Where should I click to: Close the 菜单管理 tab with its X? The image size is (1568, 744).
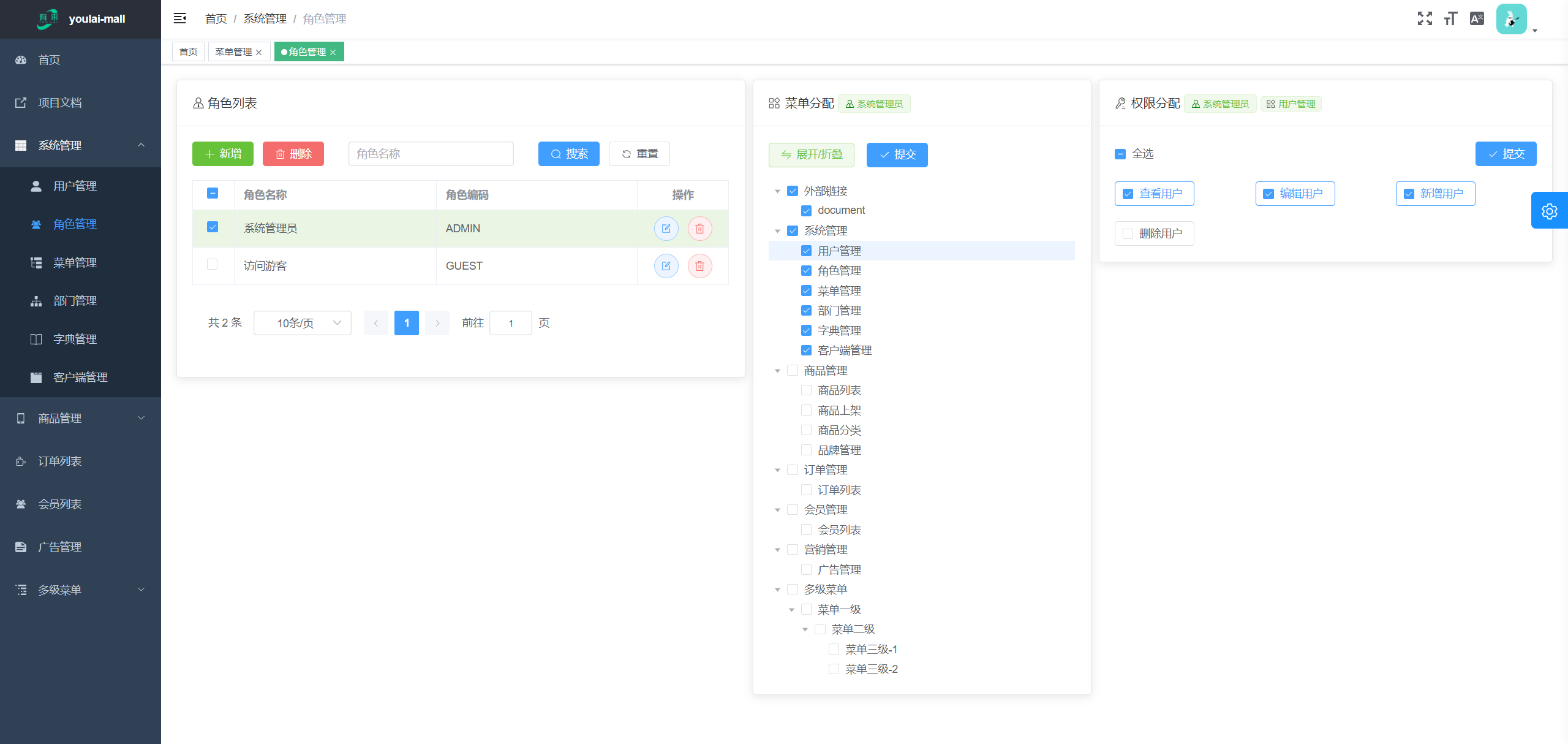(x=259, y=53)
